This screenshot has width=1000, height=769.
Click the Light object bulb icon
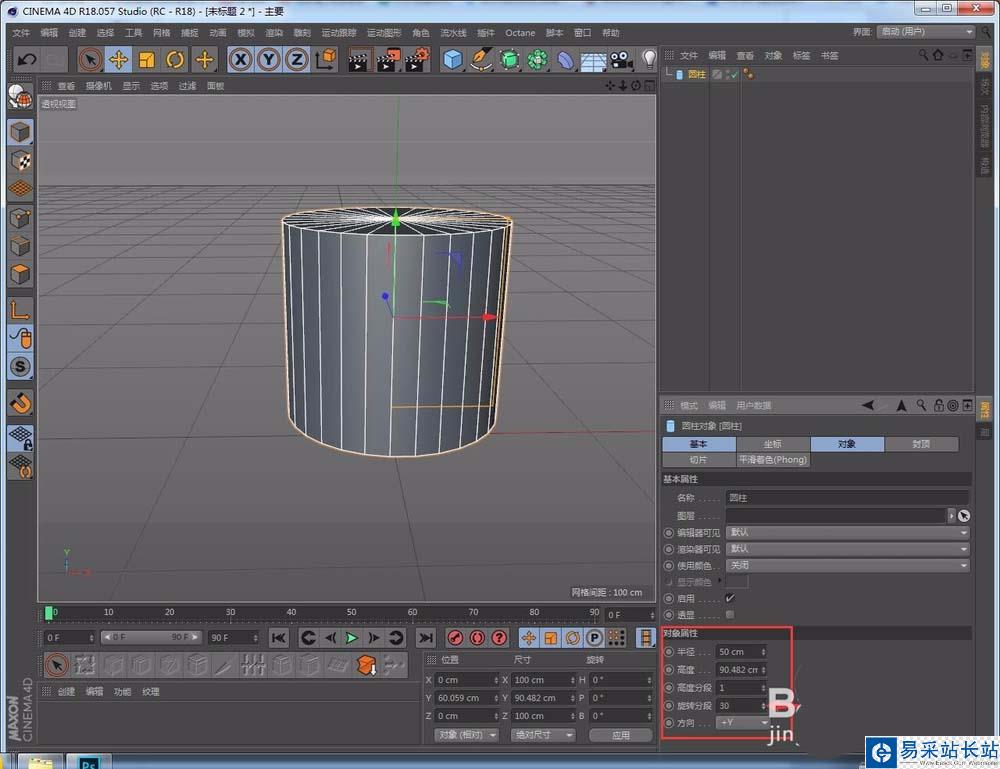(649, 60)
